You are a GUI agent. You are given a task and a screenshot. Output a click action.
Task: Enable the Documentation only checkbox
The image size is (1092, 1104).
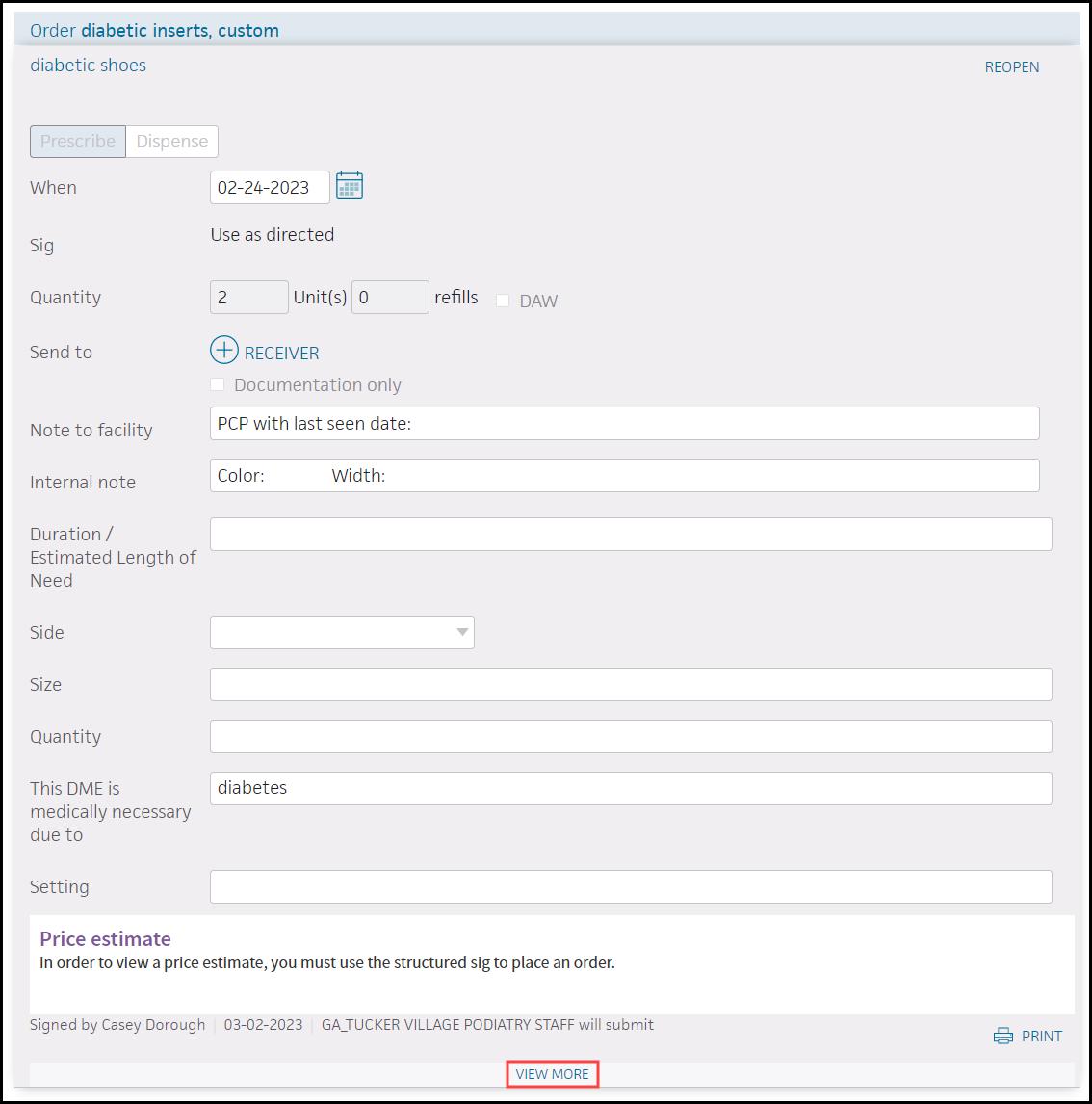tap(218, 384)
